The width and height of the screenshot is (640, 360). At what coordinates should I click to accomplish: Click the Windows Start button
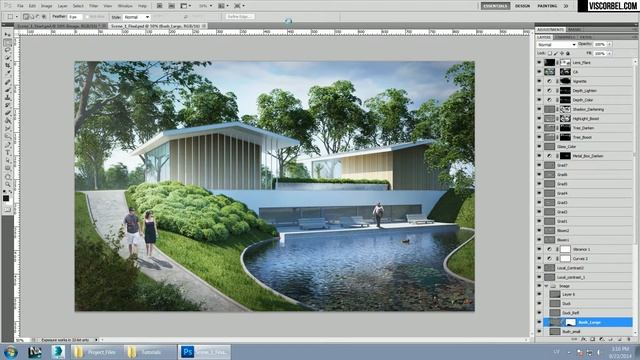point(10,352)
